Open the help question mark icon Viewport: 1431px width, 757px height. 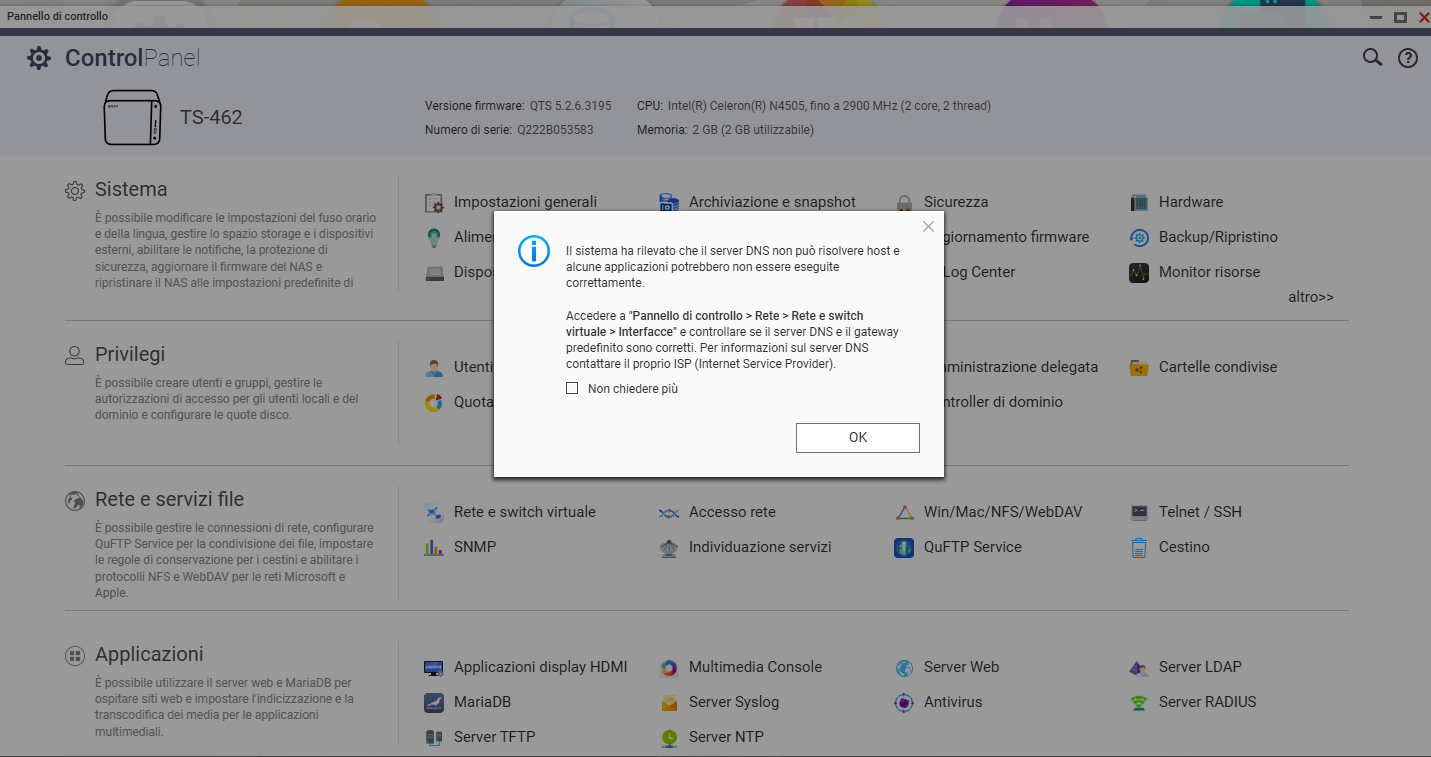(1407, 58)
